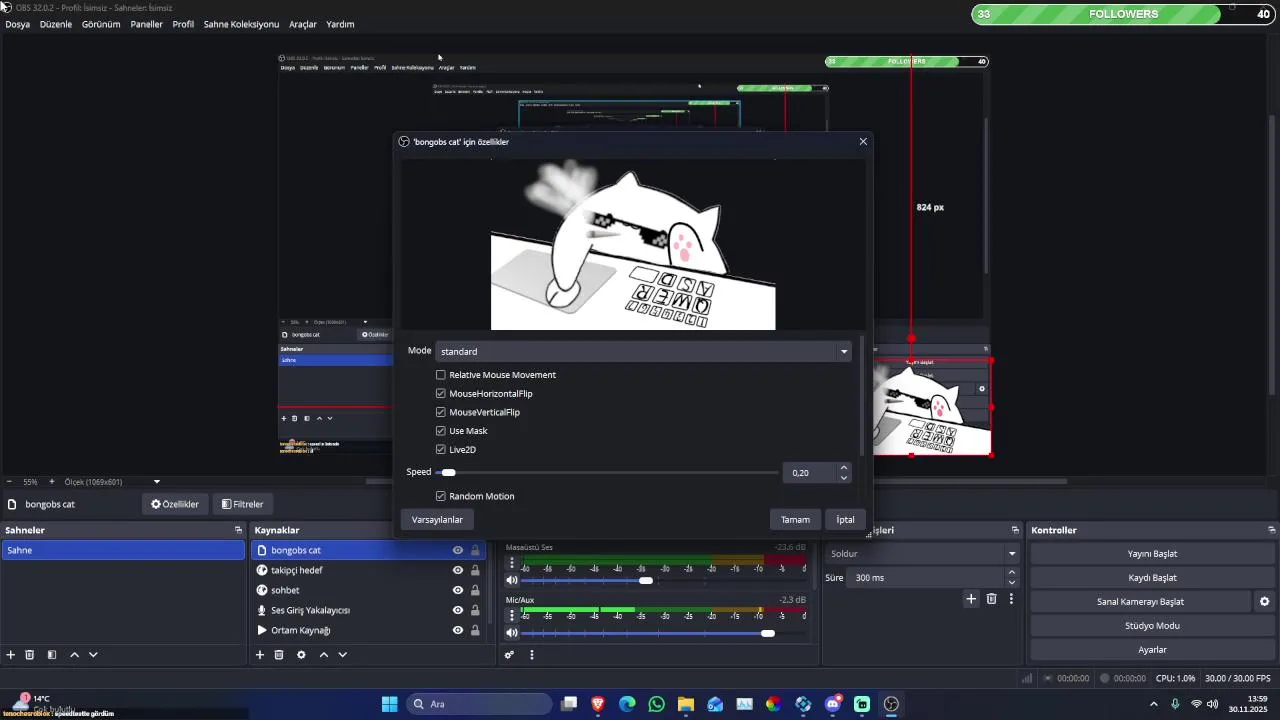Open Discord from the taskbar

point(833,704)
